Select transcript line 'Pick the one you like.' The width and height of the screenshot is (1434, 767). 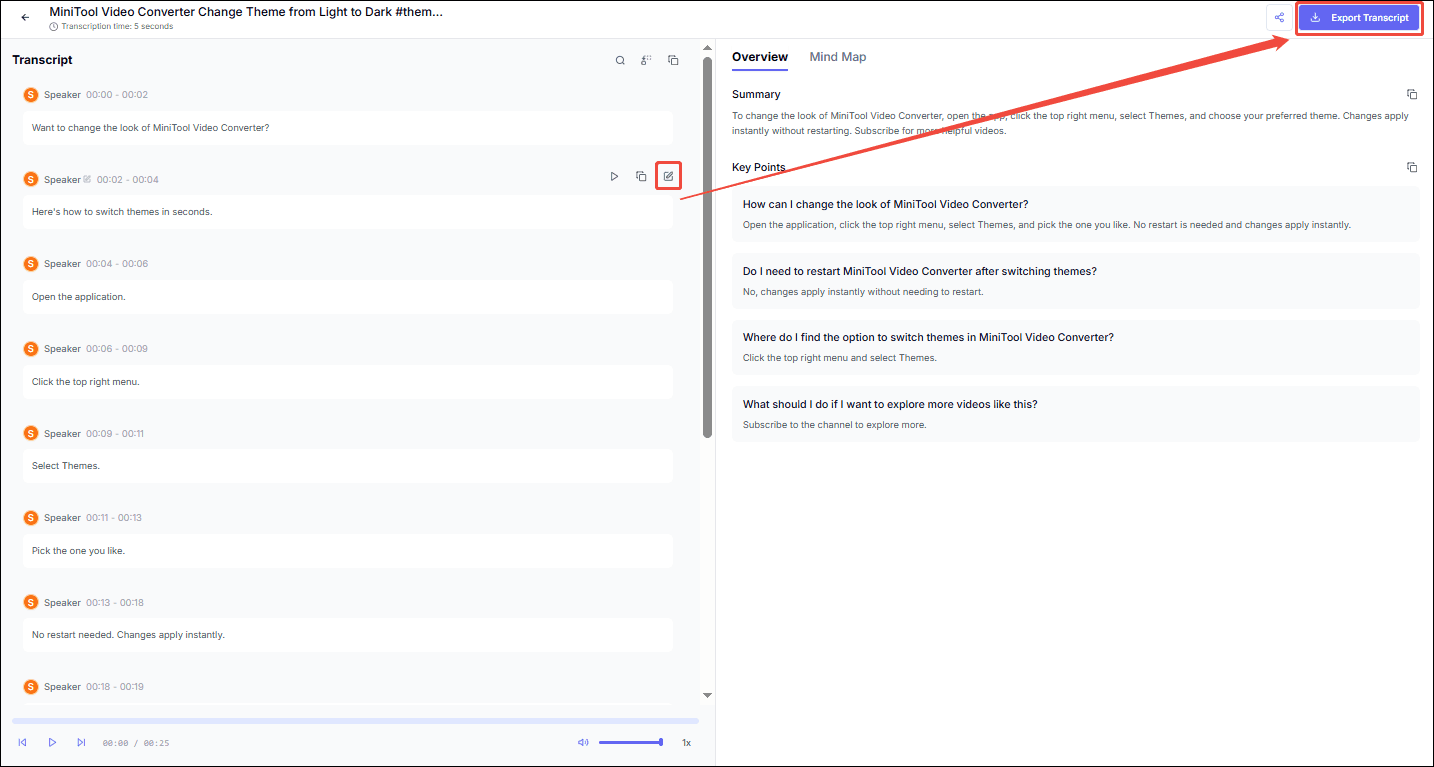tap(347, 551)
